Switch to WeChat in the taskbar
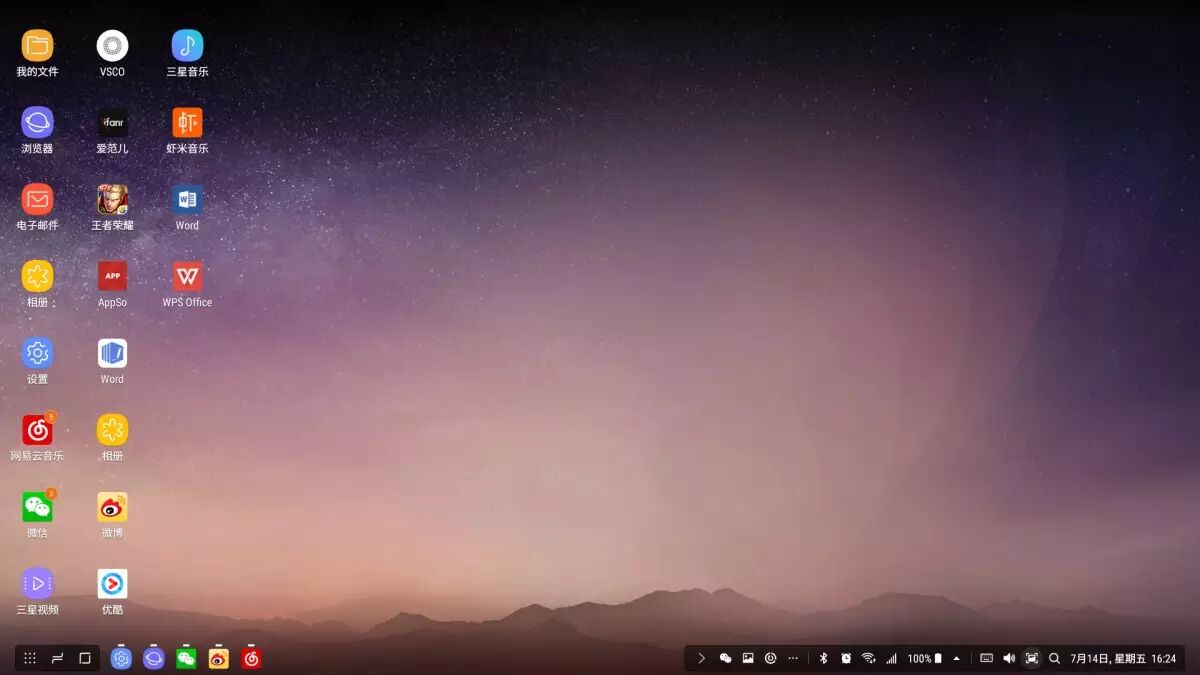The image size is (1200, 675). pyautogui.click(x=186, y=658)
